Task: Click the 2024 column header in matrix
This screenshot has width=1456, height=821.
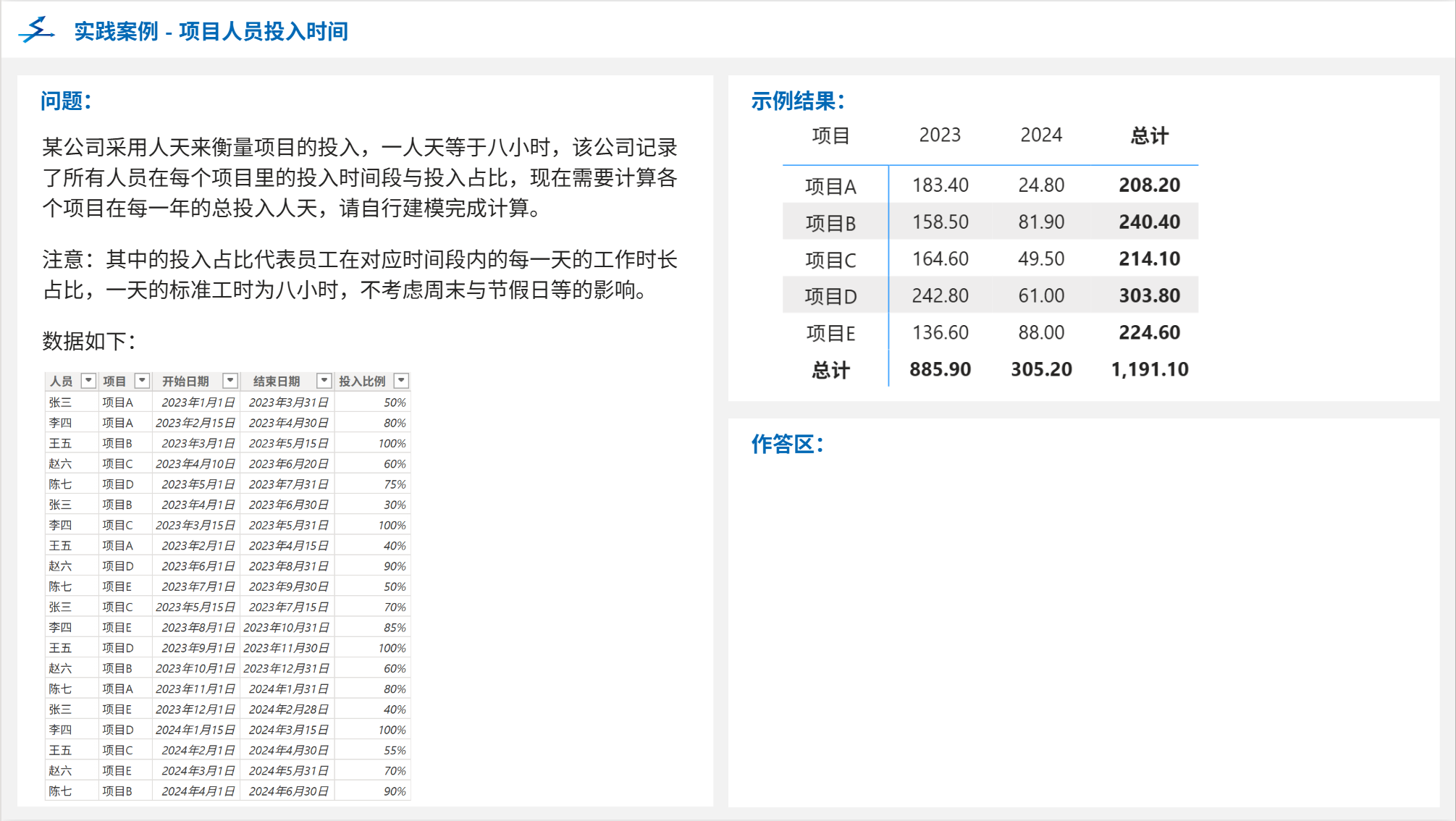Action: [x=1041, y=135]
